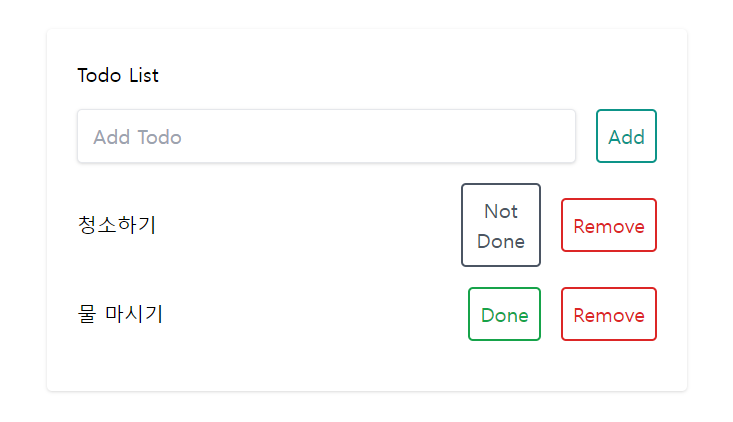
Task: Delete the first todo using its Remove button
Action: pos(609,225)
